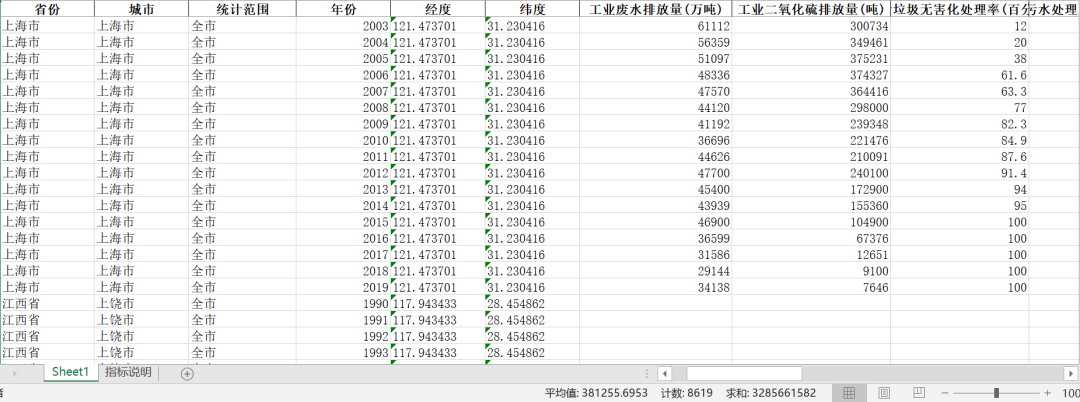Select the wastewater cell 61112
The height and width of the screenshot is (402, 1080).
pyautogui.click(x=655, y=26)
